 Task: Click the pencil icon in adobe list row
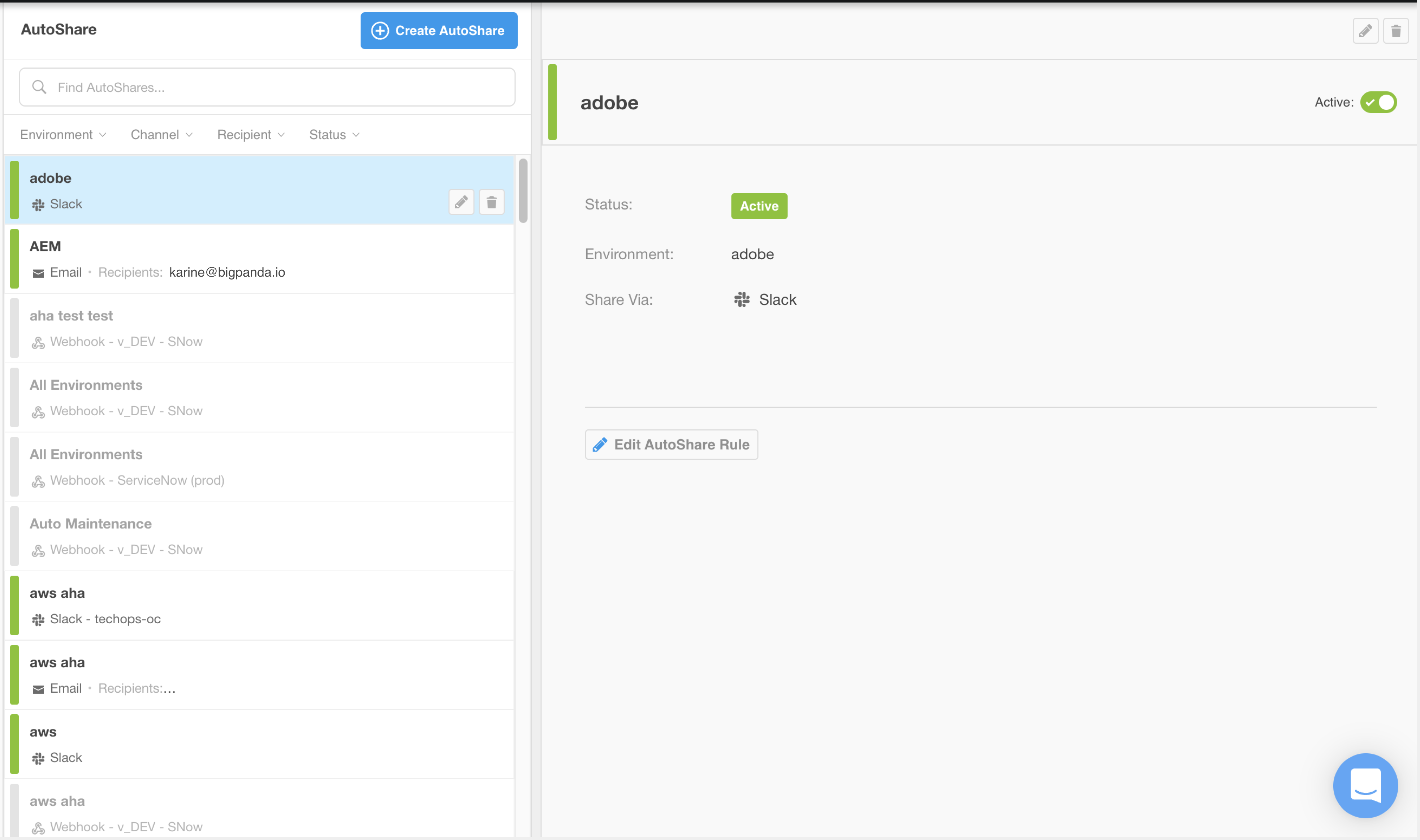click(x=461, y=202)
